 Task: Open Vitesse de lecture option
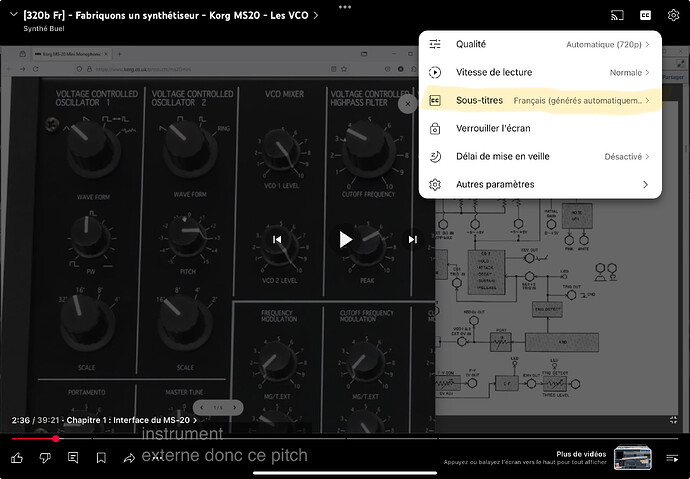540,72
